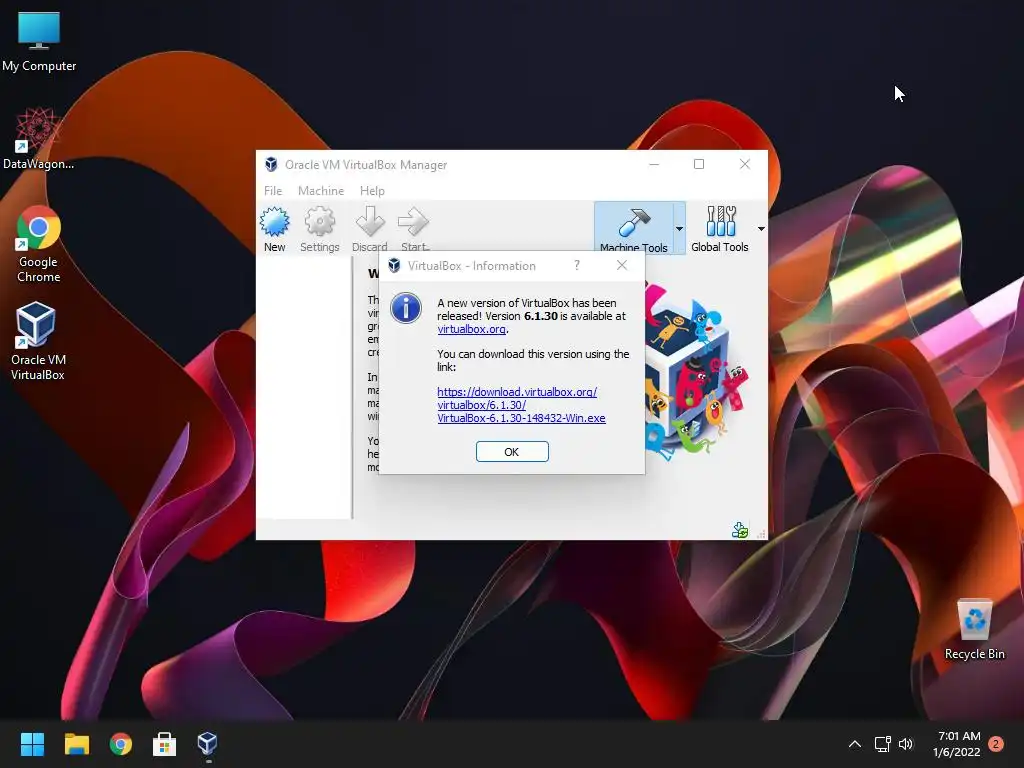This screenshot has width=1024, height=768.
Task: Click the network tray icon
Action: click(x=883, y=744)
